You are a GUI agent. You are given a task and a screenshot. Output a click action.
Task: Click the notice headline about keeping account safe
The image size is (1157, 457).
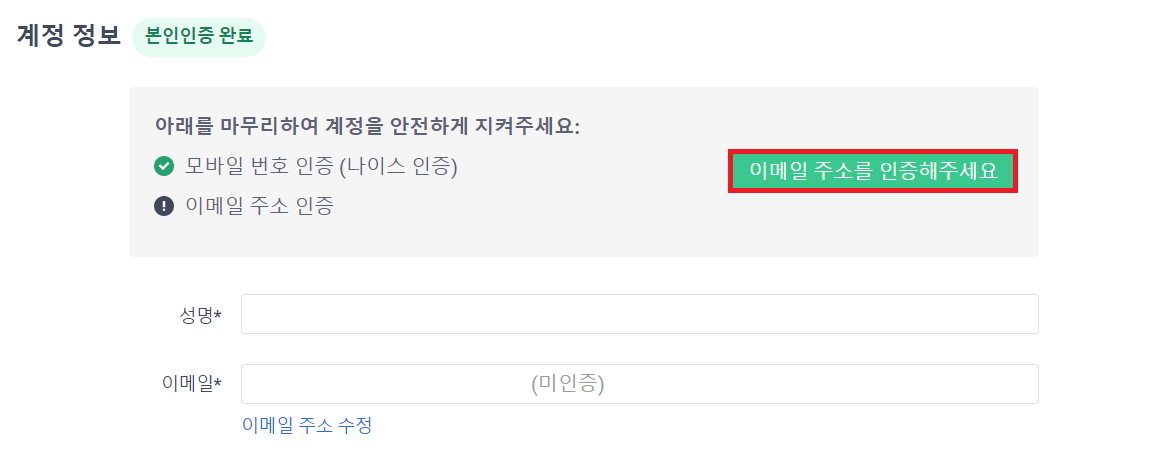[x=367, y=126]
